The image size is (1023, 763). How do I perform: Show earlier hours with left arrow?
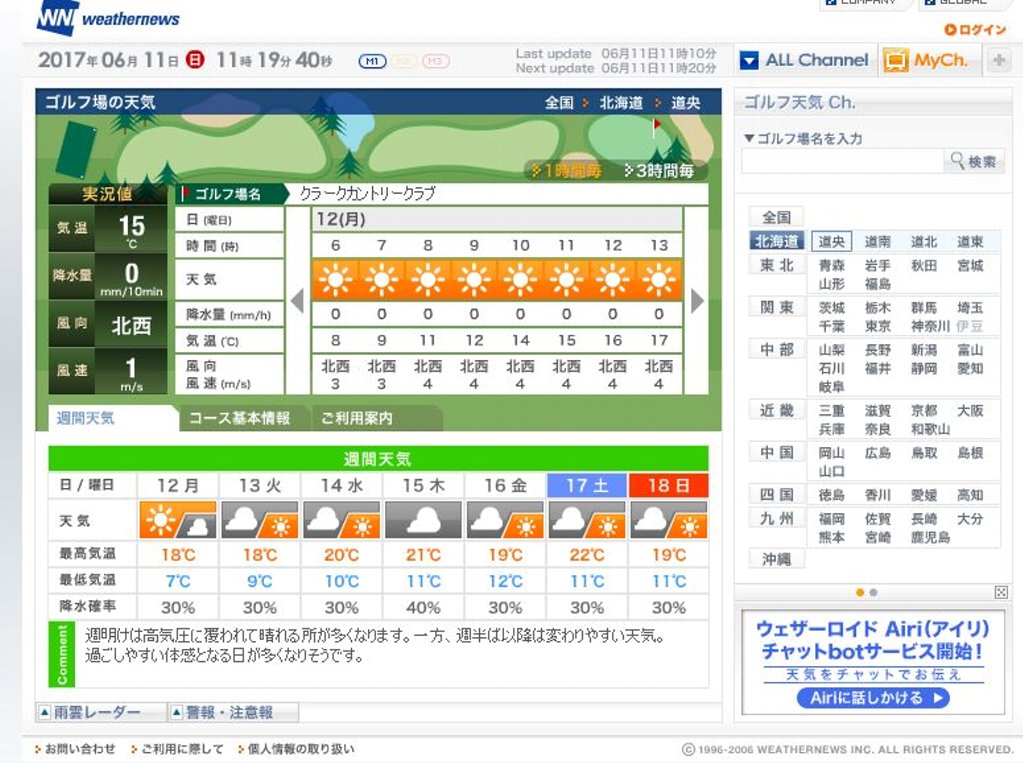[x=298, y=301]
